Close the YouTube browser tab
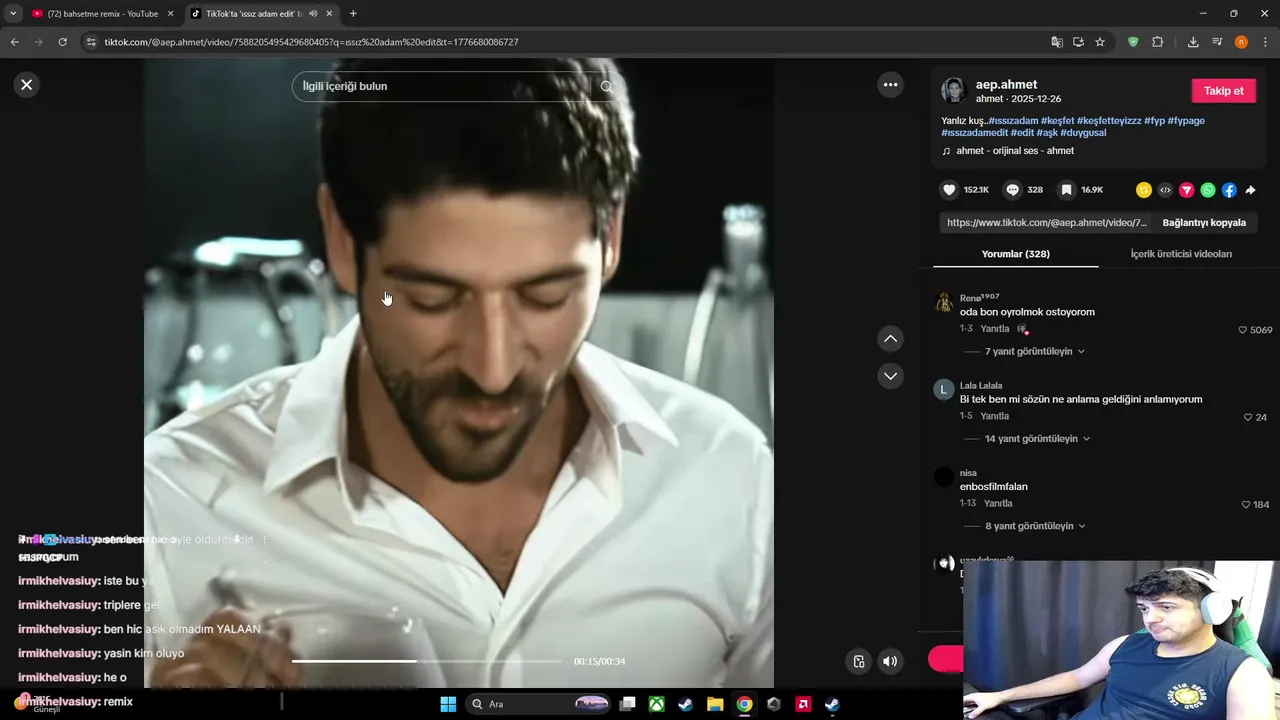 [x=170, y=14]
